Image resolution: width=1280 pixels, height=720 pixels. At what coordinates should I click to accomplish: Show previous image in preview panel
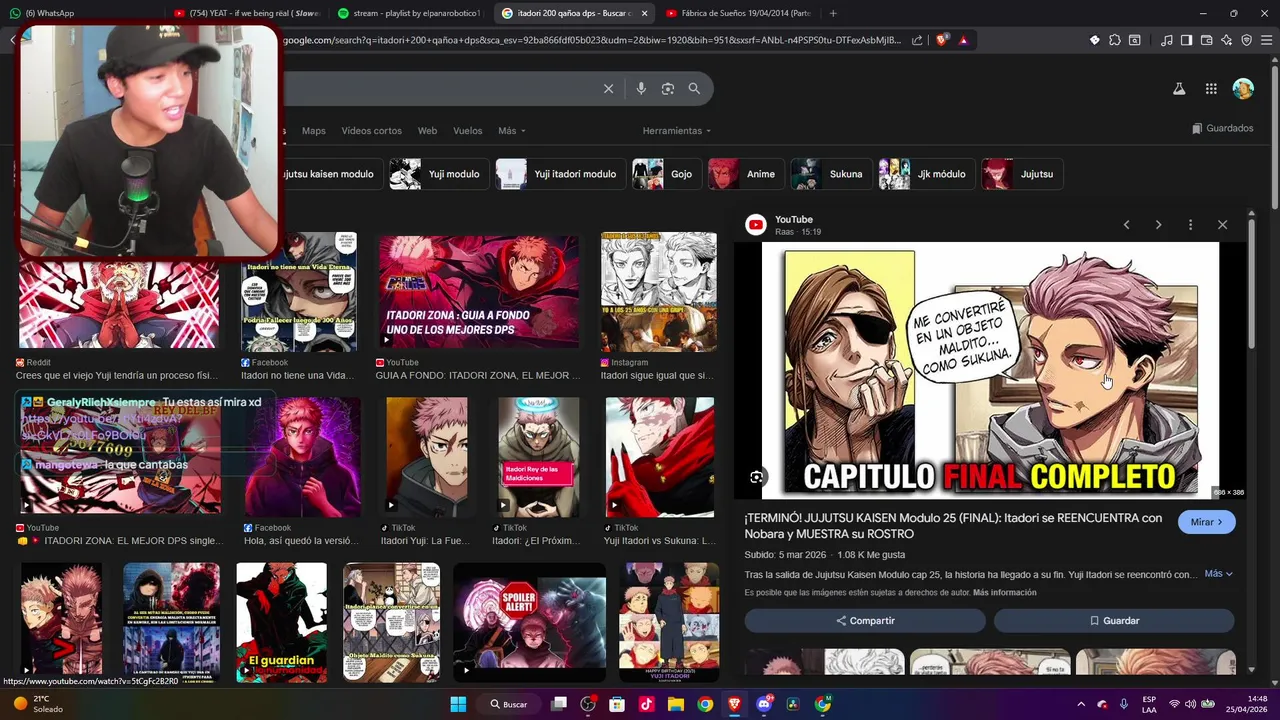pos(1126,225)
